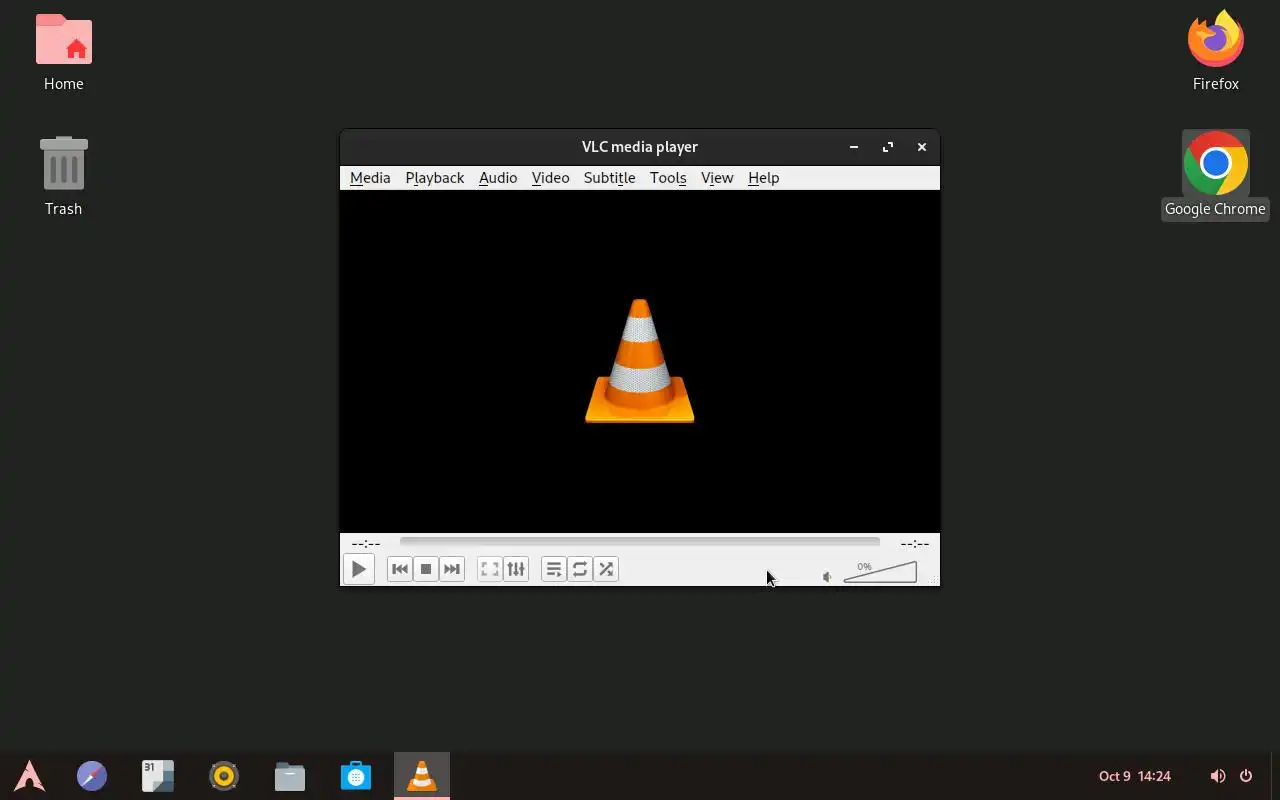This screenshot has height=800, width=1280.
Task: Click the playback seek bar
Action: tap(640, 542)
